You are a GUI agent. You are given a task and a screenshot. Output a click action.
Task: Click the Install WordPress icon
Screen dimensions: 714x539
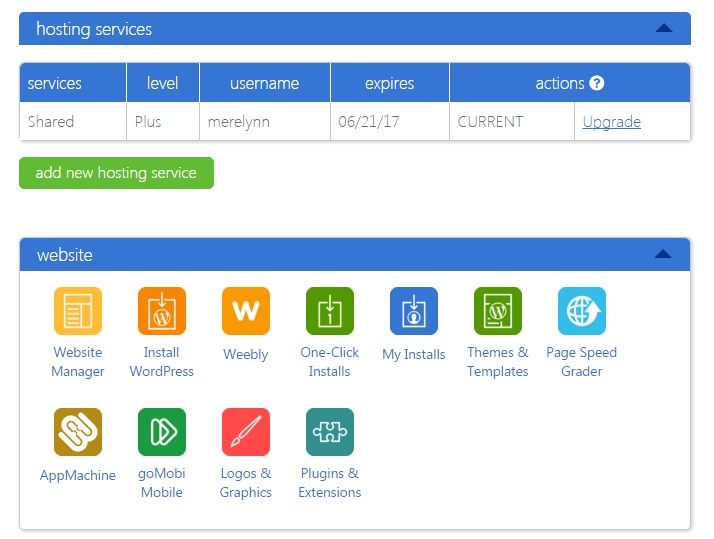(162, 311)
